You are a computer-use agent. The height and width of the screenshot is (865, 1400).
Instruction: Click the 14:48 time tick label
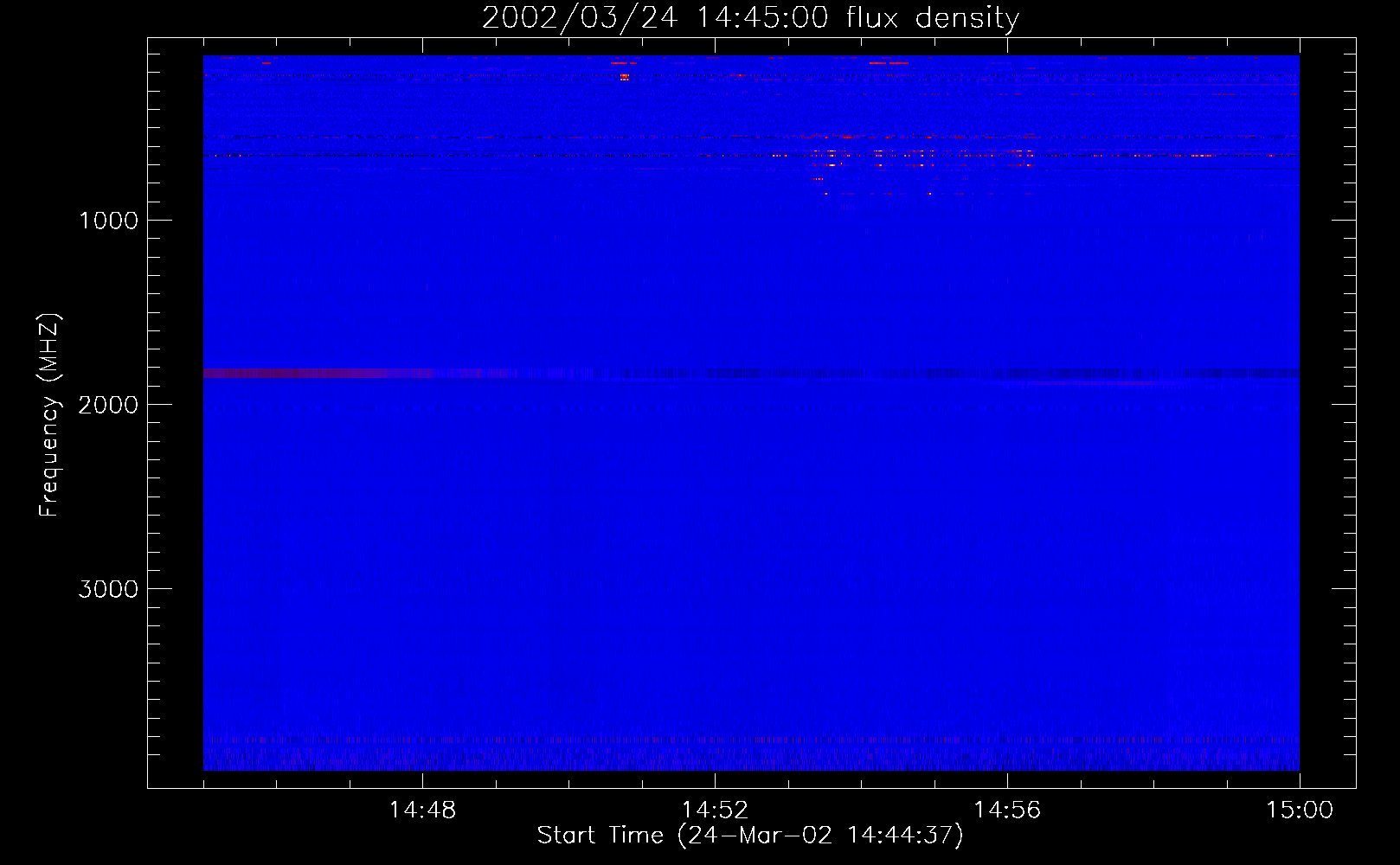pos(422,811)
